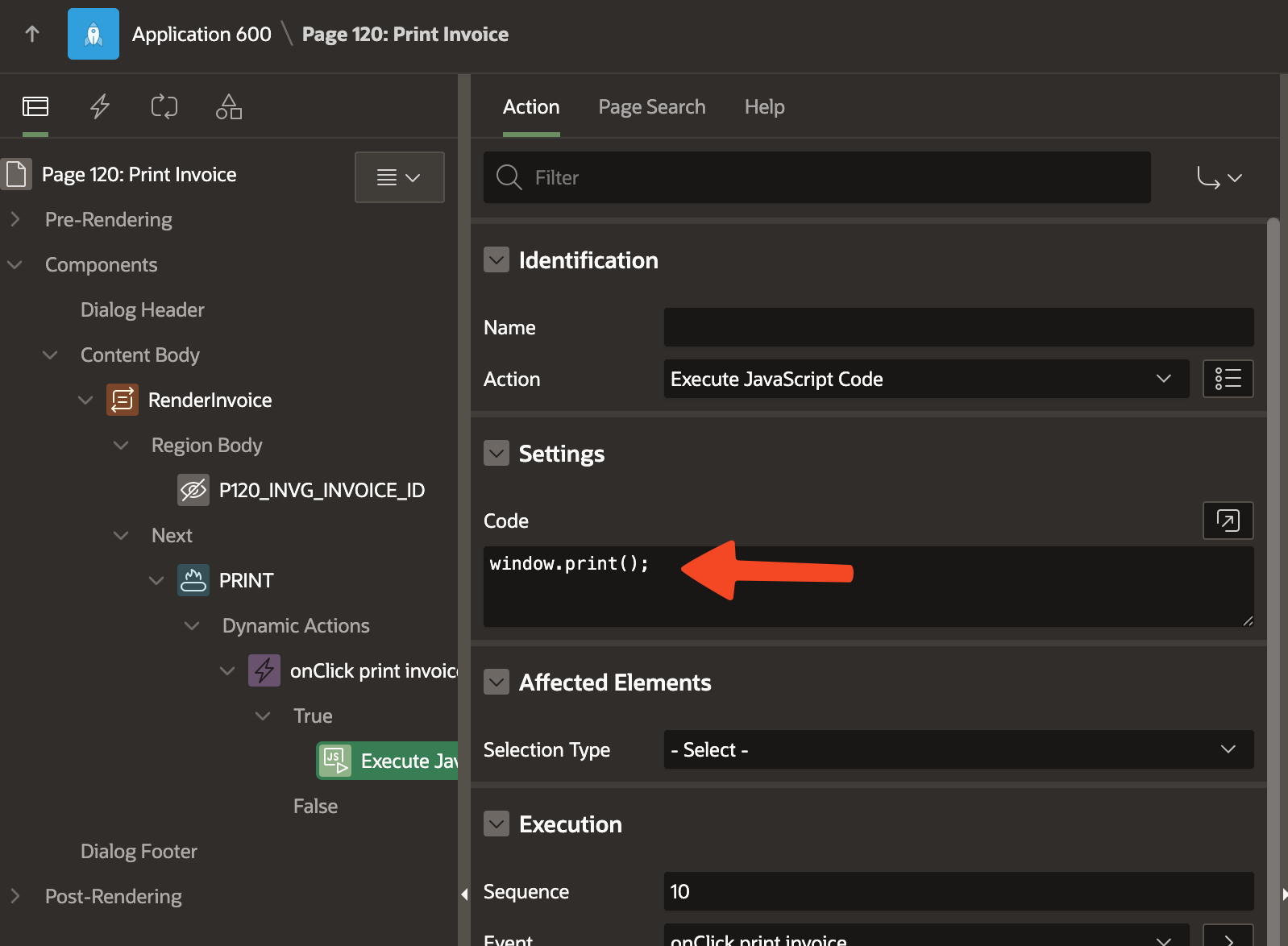
Task: Switch to the Dynamic Actions lightning tab
Action: [x=100, y=106]
